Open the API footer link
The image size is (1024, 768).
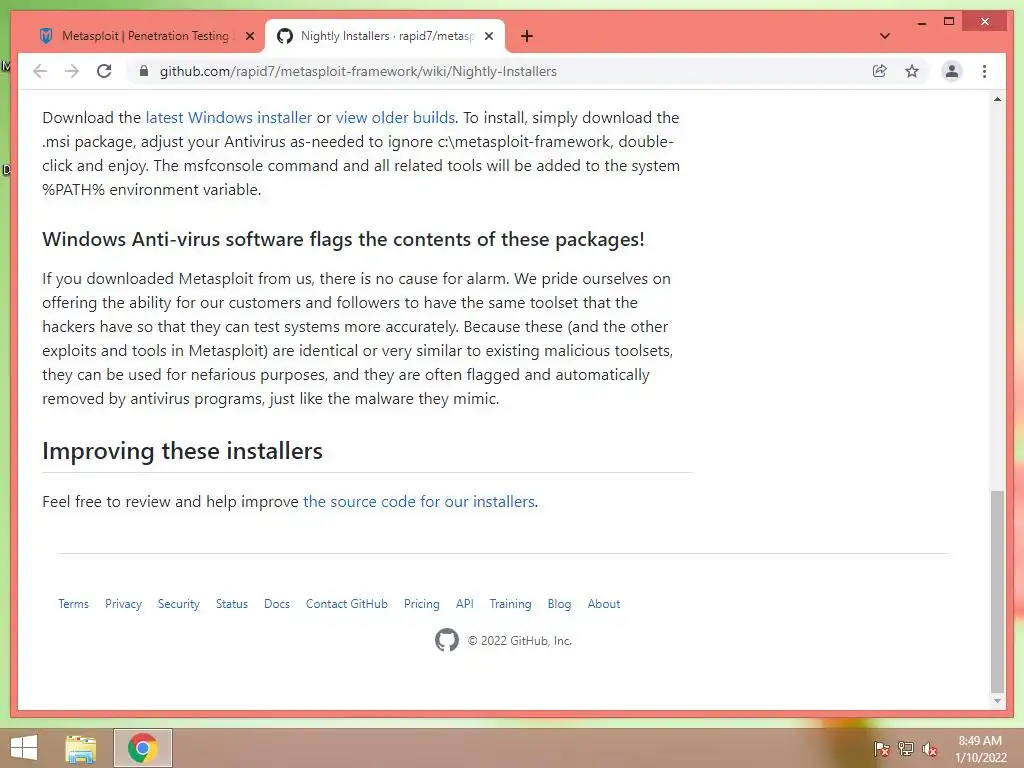click(464, 604)
